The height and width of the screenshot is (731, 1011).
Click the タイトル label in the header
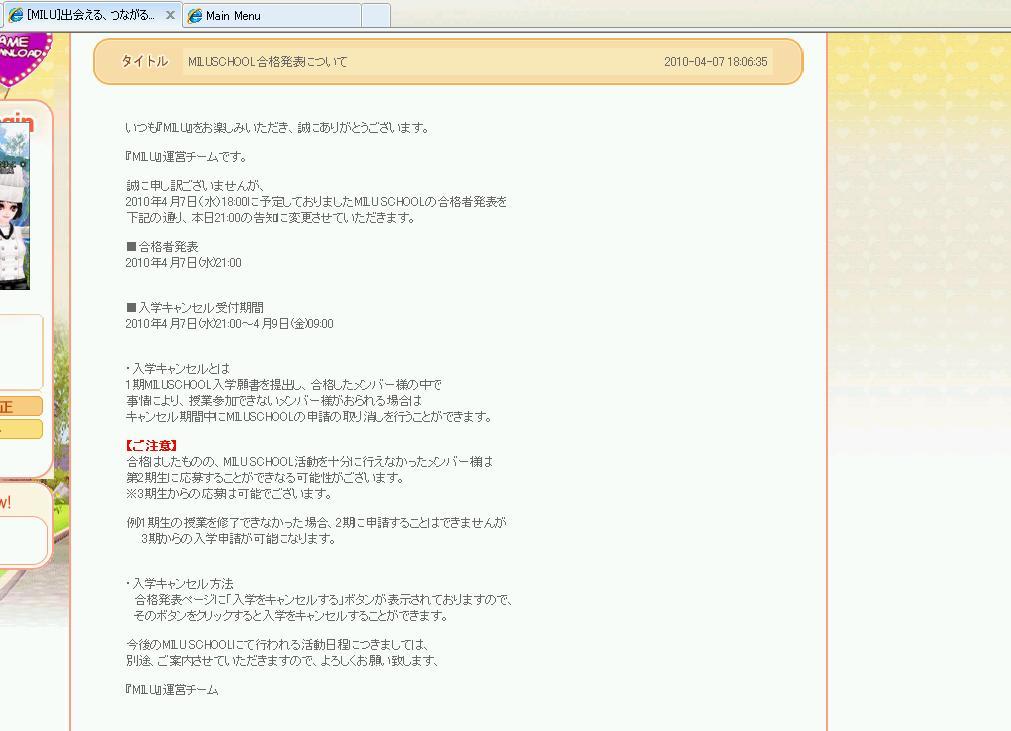tap(145, 62)
